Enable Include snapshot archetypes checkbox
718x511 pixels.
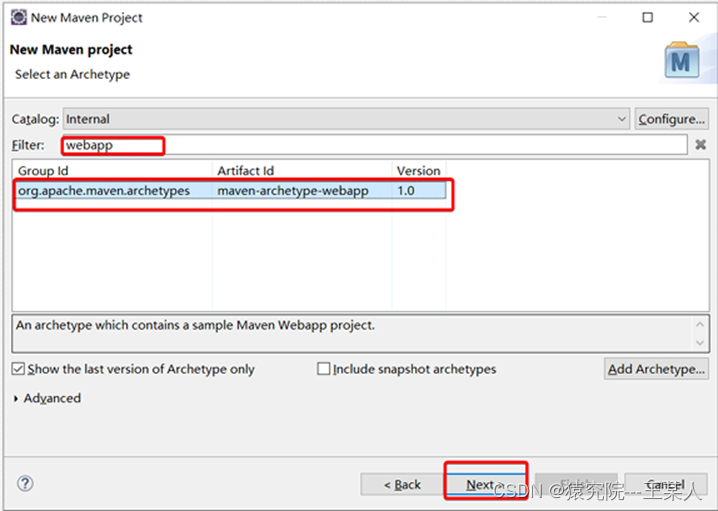tap(407, 369)
